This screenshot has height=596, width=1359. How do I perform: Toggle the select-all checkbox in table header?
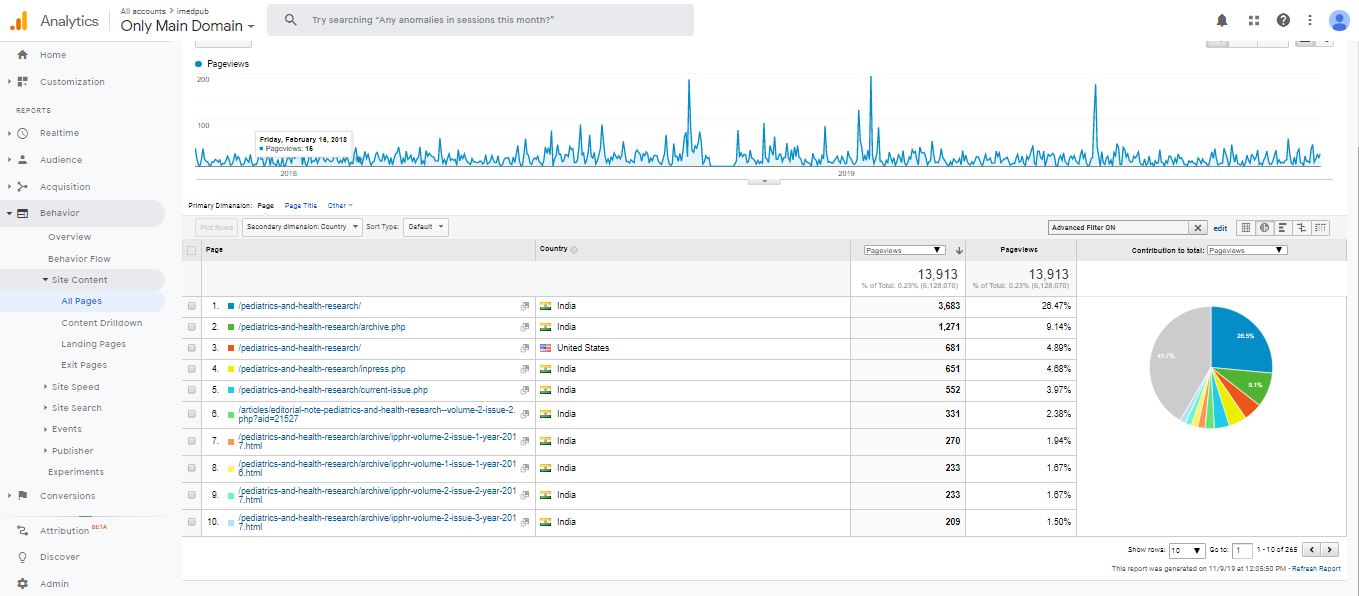[x=192, y=250]
